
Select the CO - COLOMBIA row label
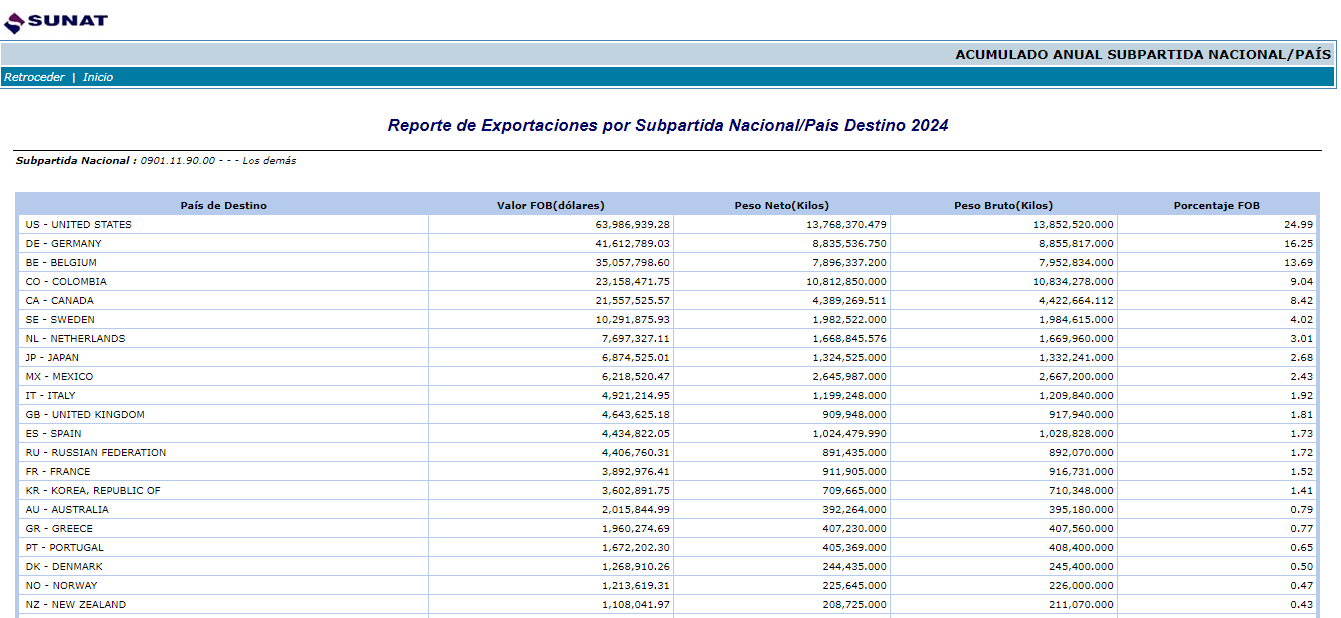(x=66, y=282)
